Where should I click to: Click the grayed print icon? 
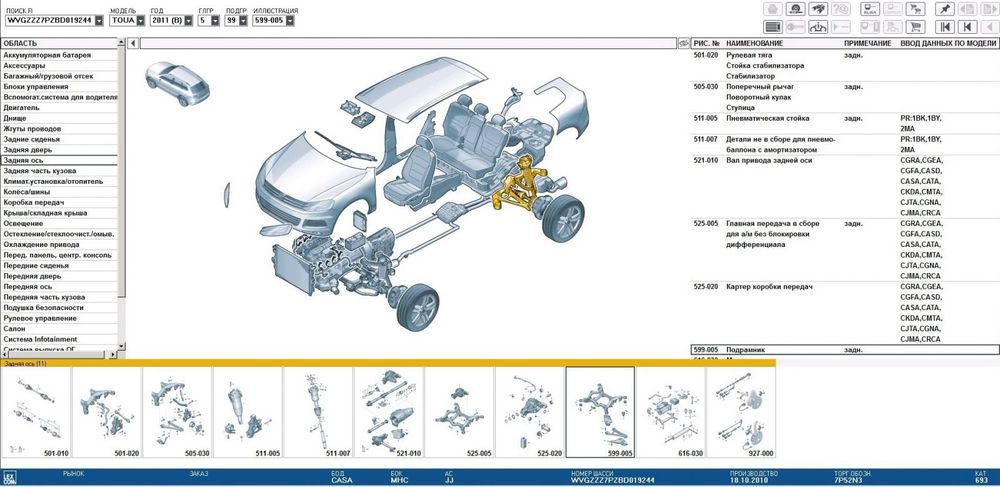click(773, 9)
